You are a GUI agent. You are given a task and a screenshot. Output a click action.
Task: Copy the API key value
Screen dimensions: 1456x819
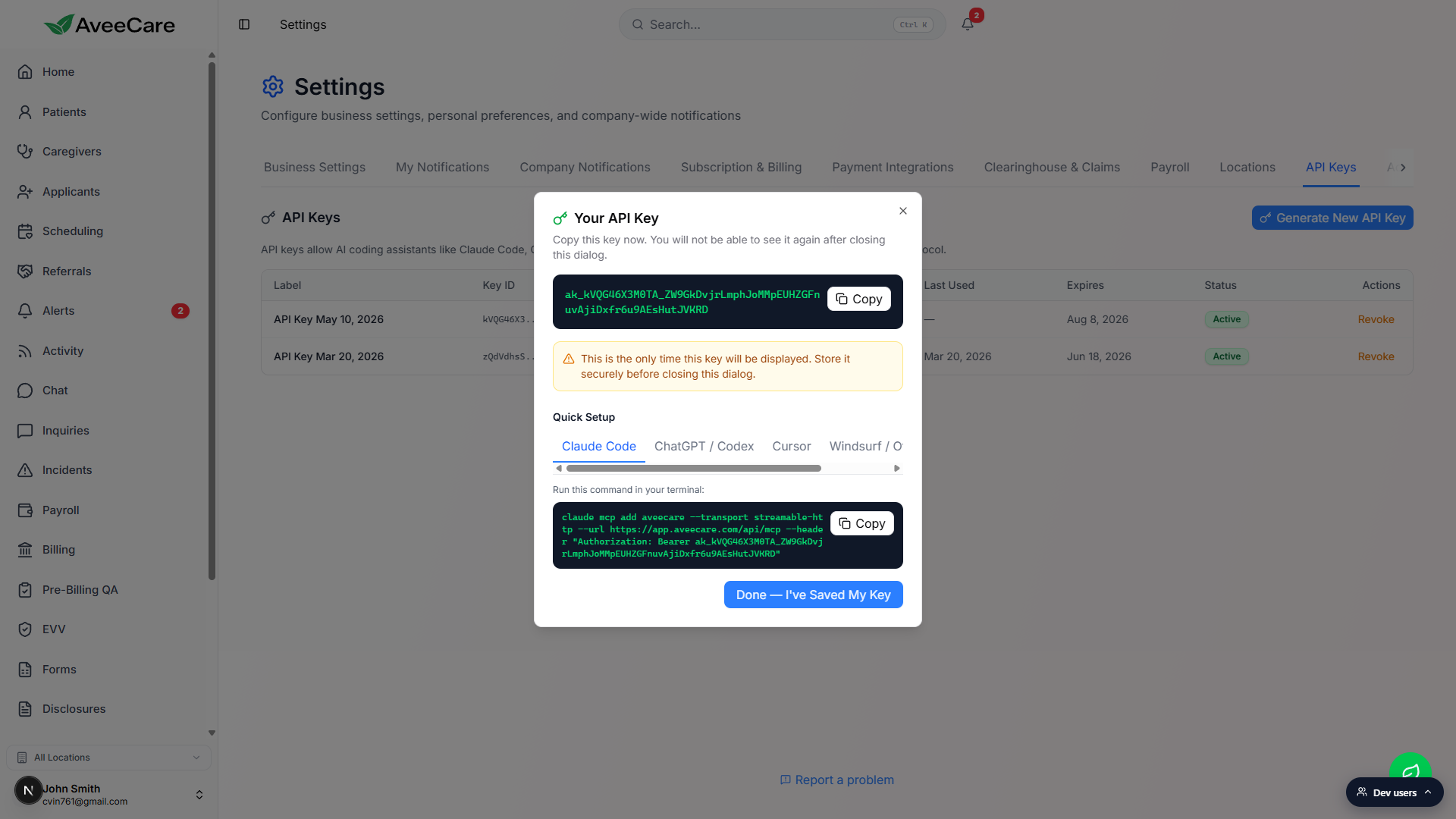click(859, 299)
